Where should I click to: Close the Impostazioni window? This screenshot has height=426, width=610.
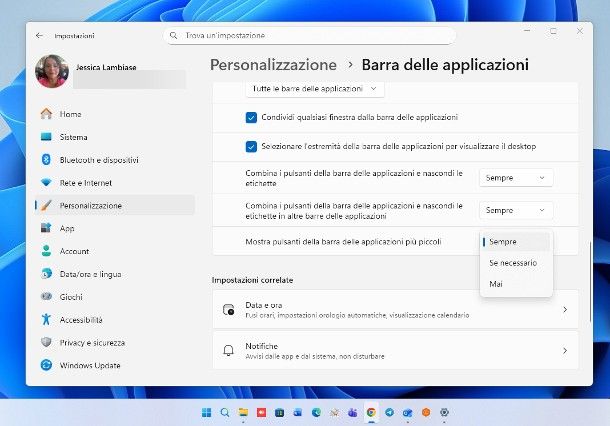(x=580, y=31)
